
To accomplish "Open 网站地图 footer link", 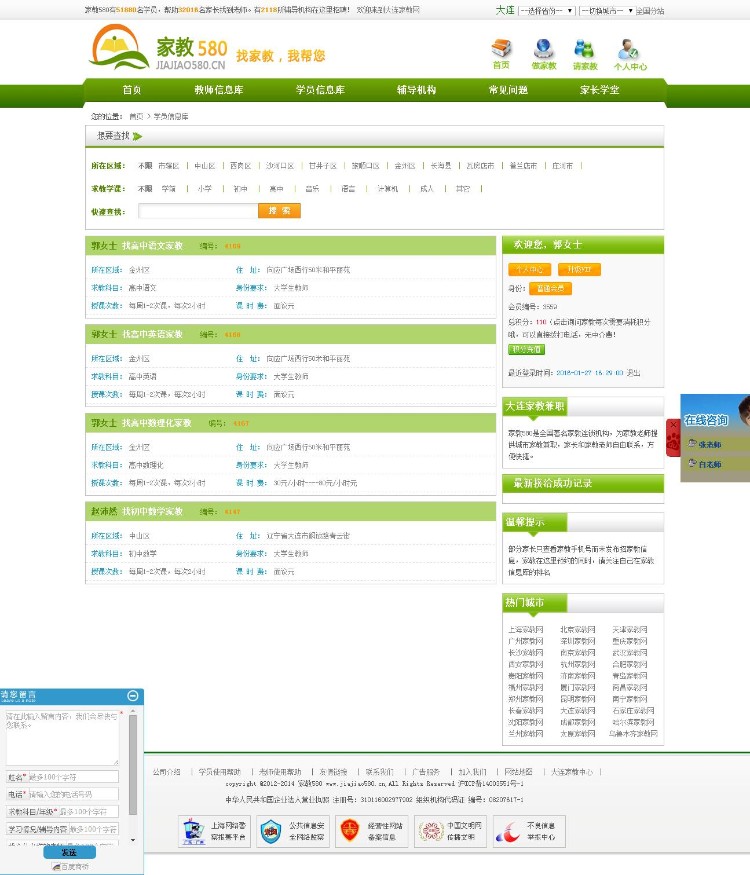I will click(x=518, y=772).
